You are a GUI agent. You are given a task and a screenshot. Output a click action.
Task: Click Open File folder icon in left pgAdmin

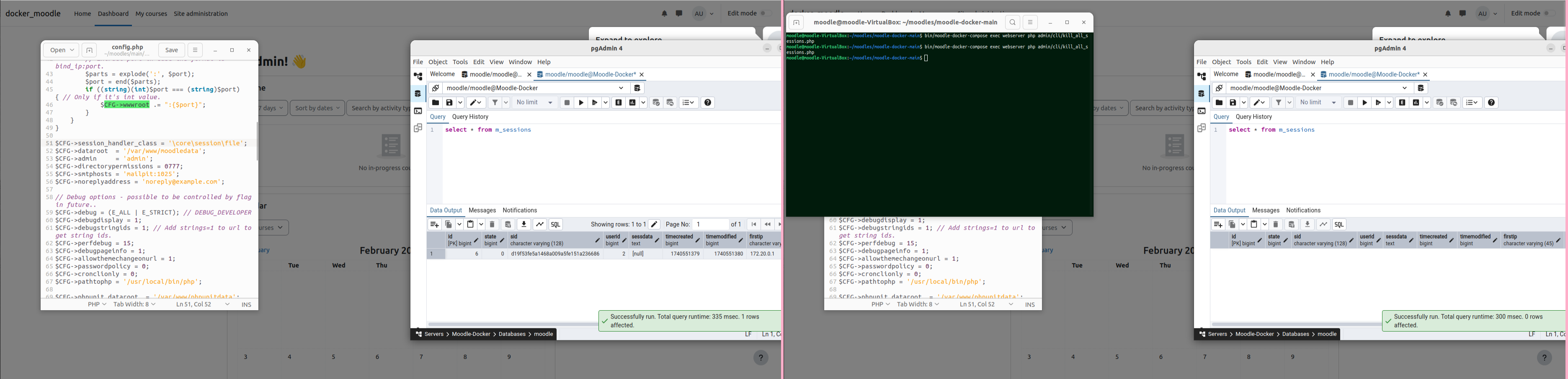click(x=435, y=103)
